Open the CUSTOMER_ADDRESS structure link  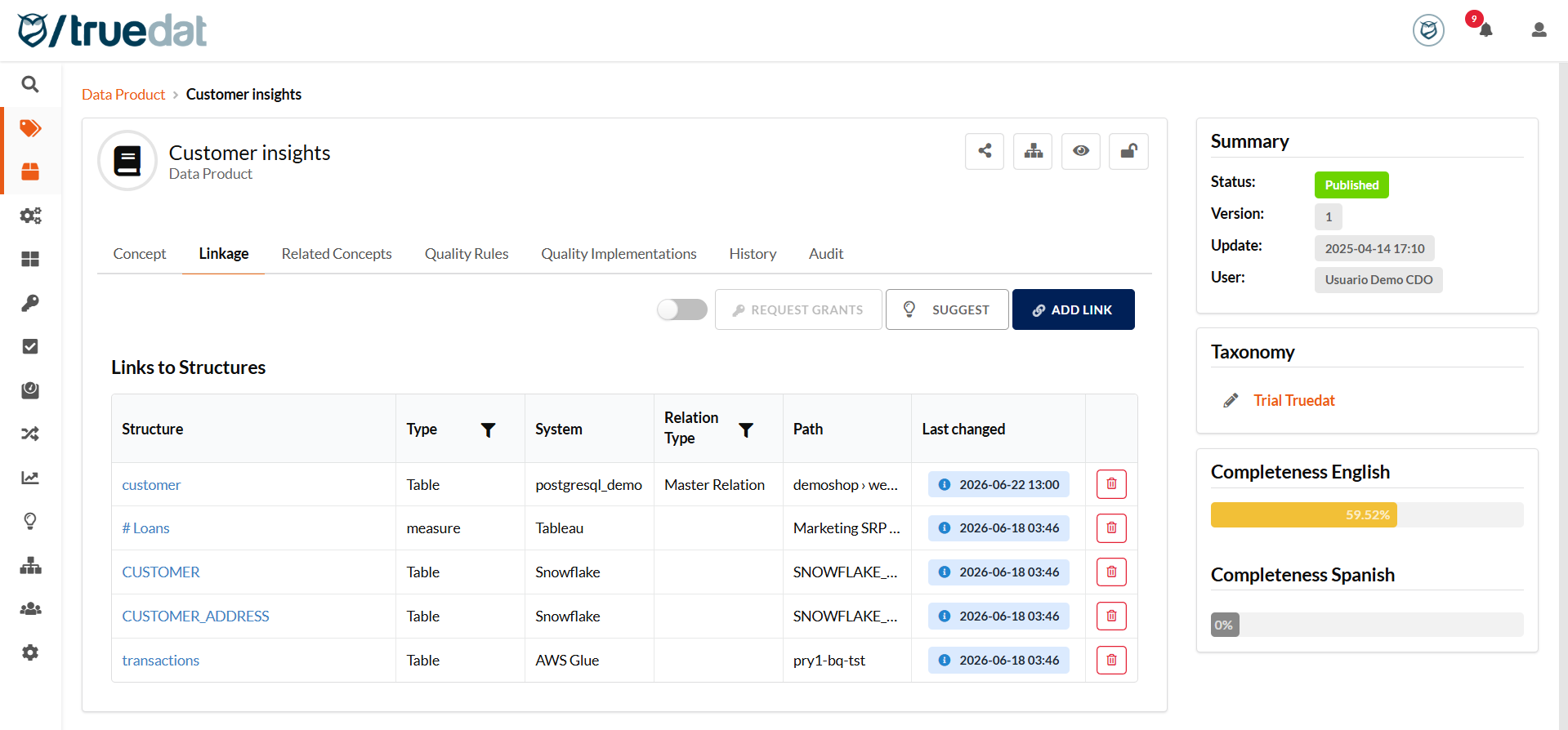tap(195, 616)
